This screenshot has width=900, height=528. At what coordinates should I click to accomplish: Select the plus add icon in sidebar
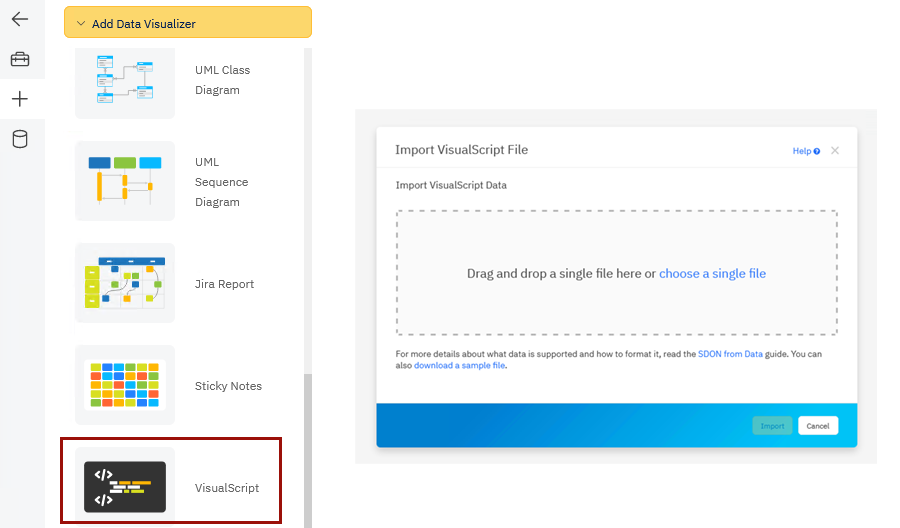[20, 99]
